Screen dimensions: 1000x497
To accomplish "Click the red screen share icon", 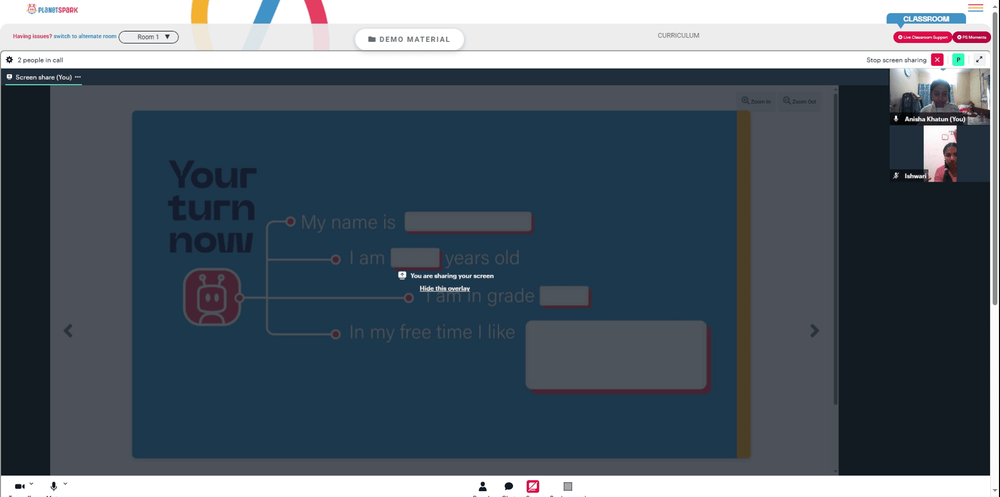I will click(533, 486).
